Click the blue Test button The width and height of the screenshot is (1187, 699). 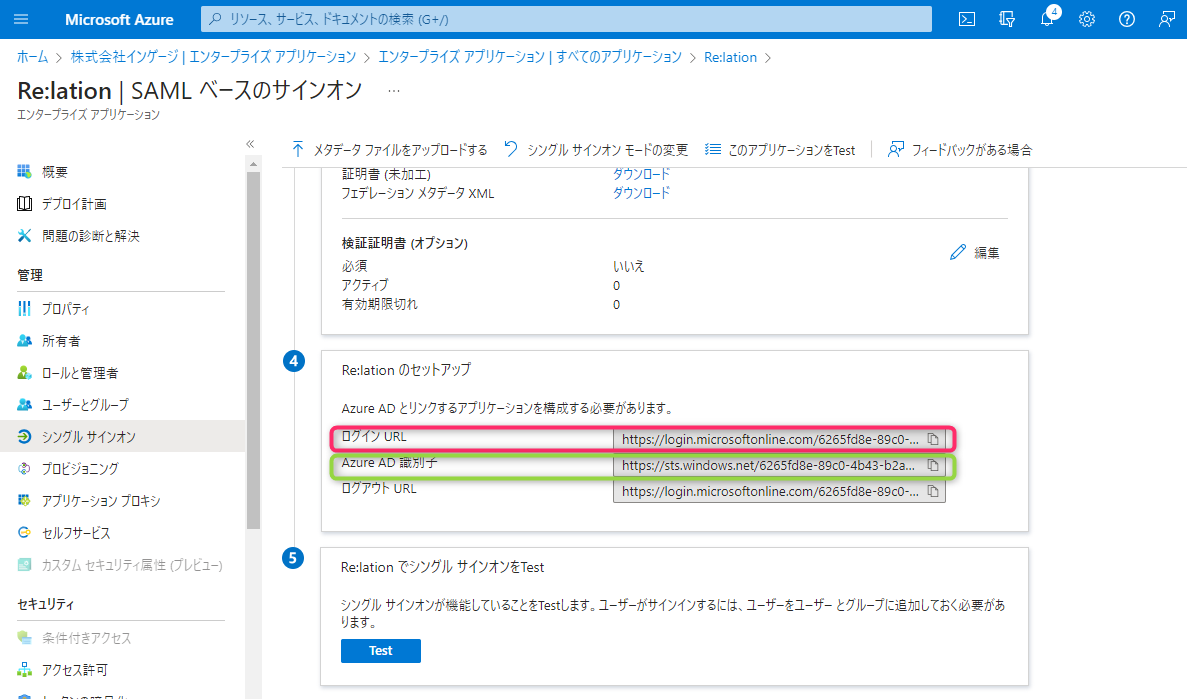[381, 651]
